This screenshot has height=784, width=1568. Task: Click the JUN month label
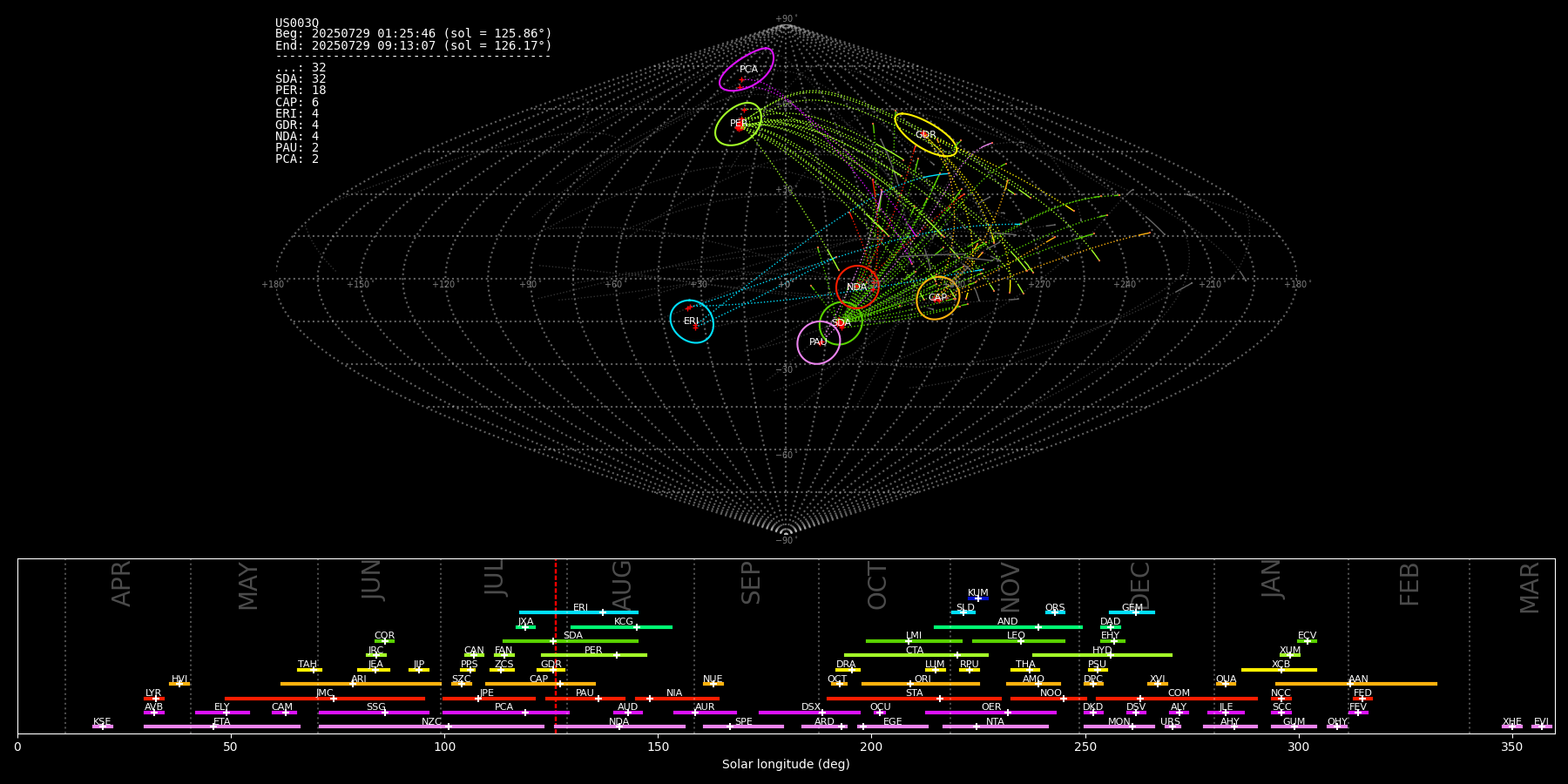coord(372,580)
